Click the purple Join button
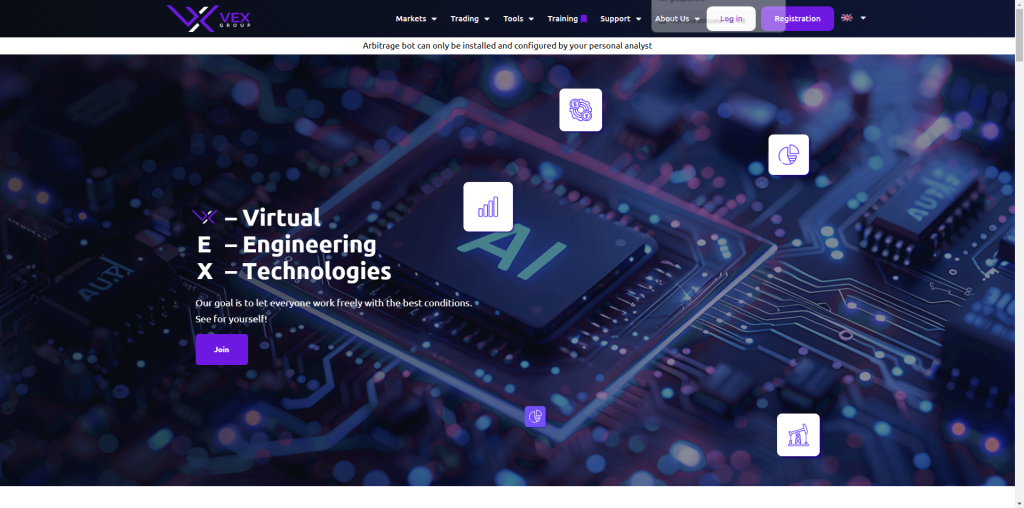 [x=221, y=349]
